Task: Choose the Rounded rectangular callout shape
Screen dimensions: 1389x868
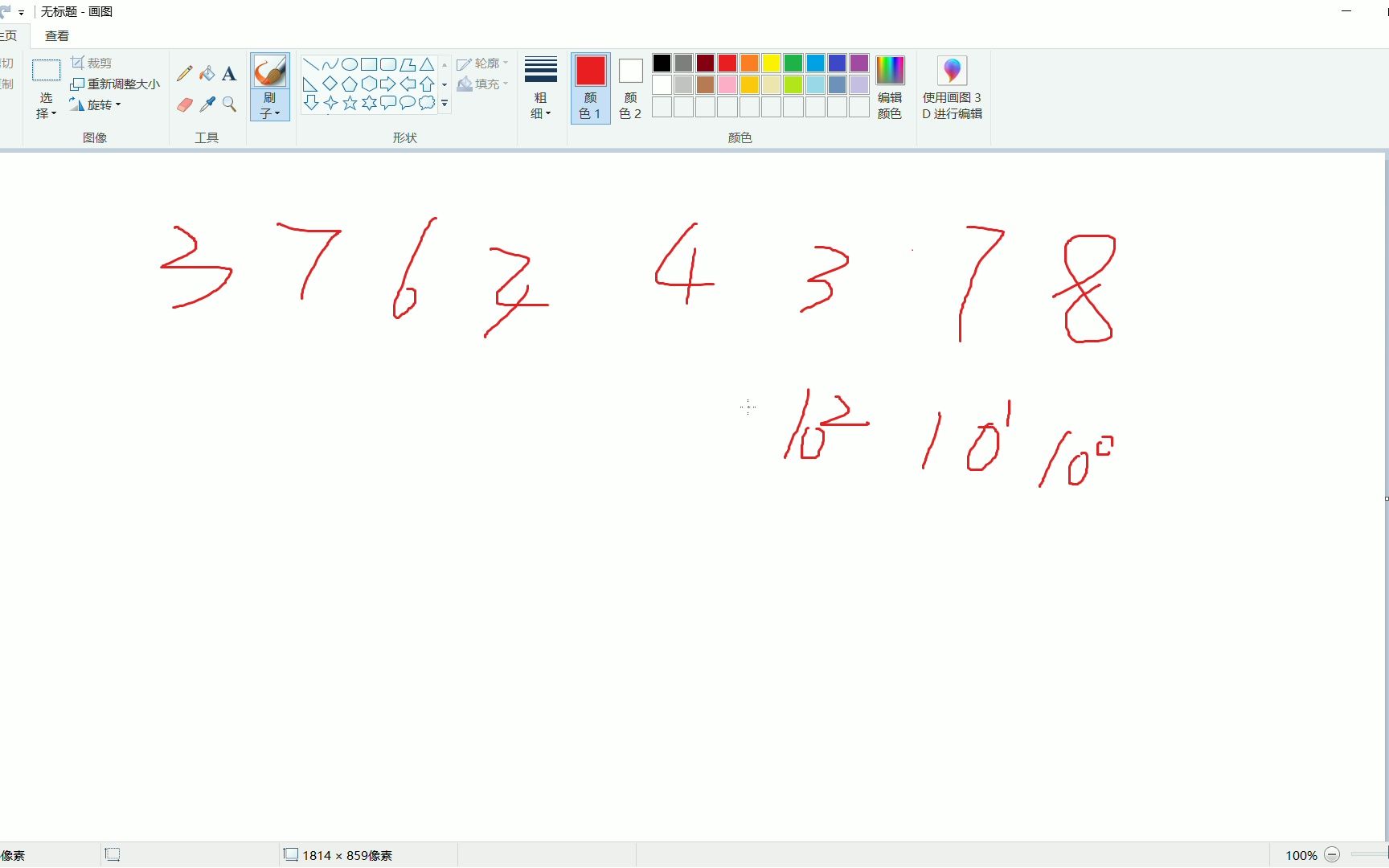Action: tap(388, 103)
